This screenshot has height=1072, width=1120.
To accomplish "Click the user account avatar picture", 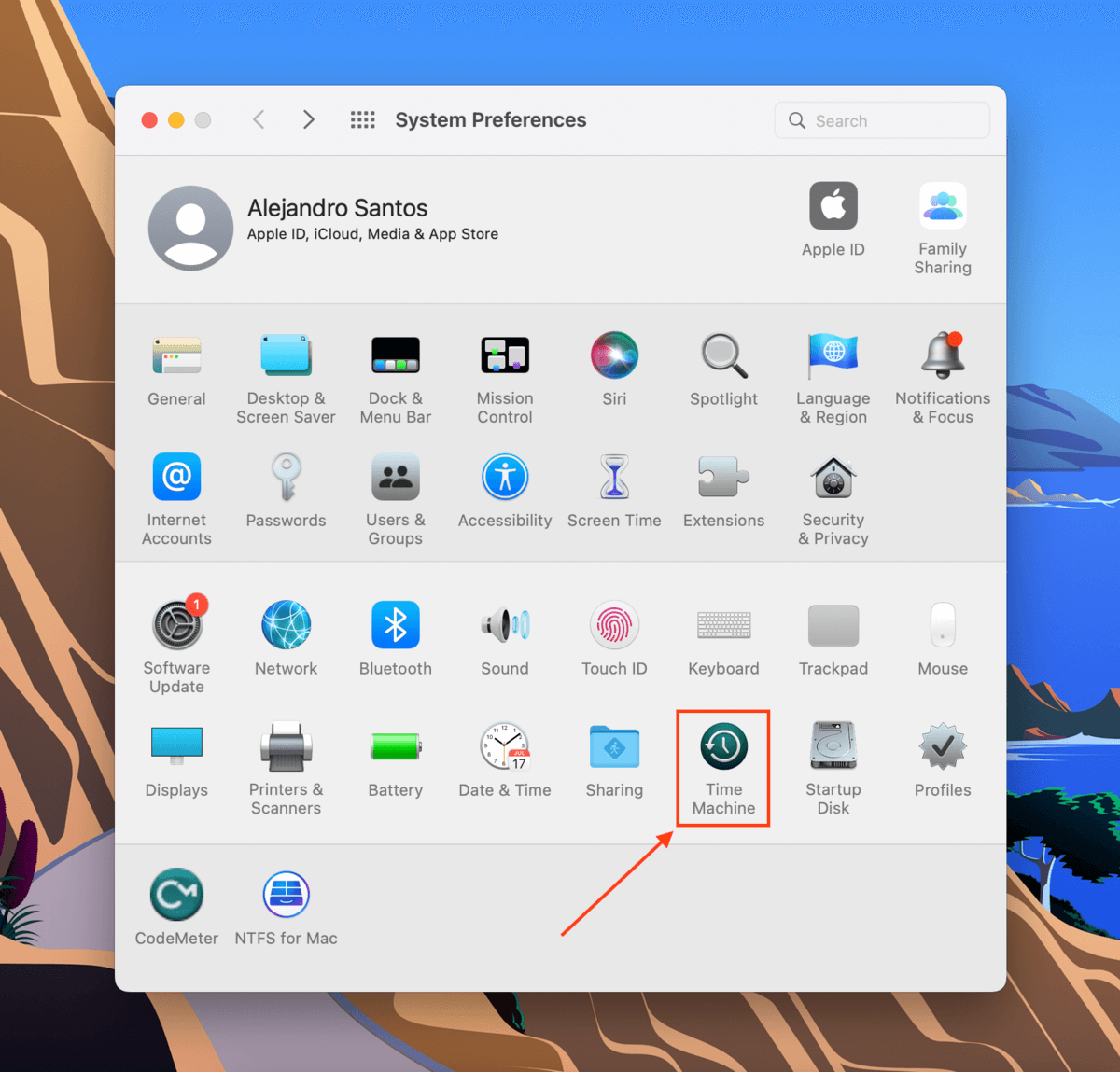I will [190, 228].
